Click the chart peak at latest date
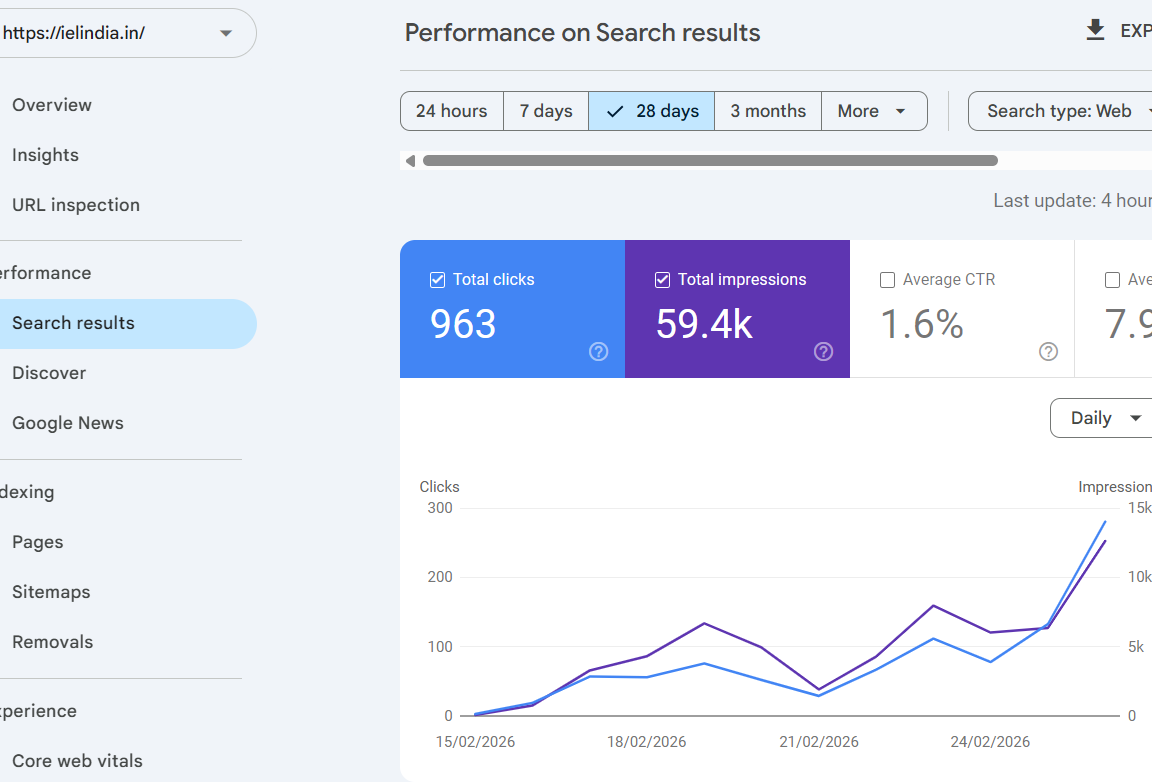 coord(1105,522)
